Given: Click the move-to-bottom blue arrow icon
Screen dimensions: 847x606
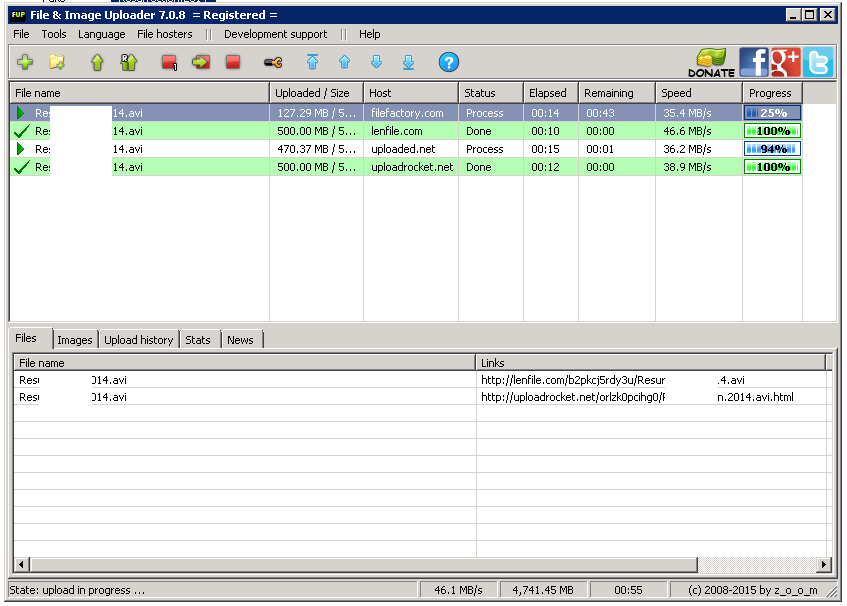Looking at the screenshot, I should (x=408, y=62).
